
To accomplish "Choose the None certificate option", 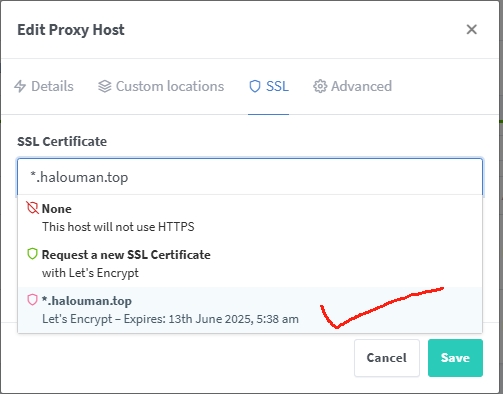I will click(250, 218).
